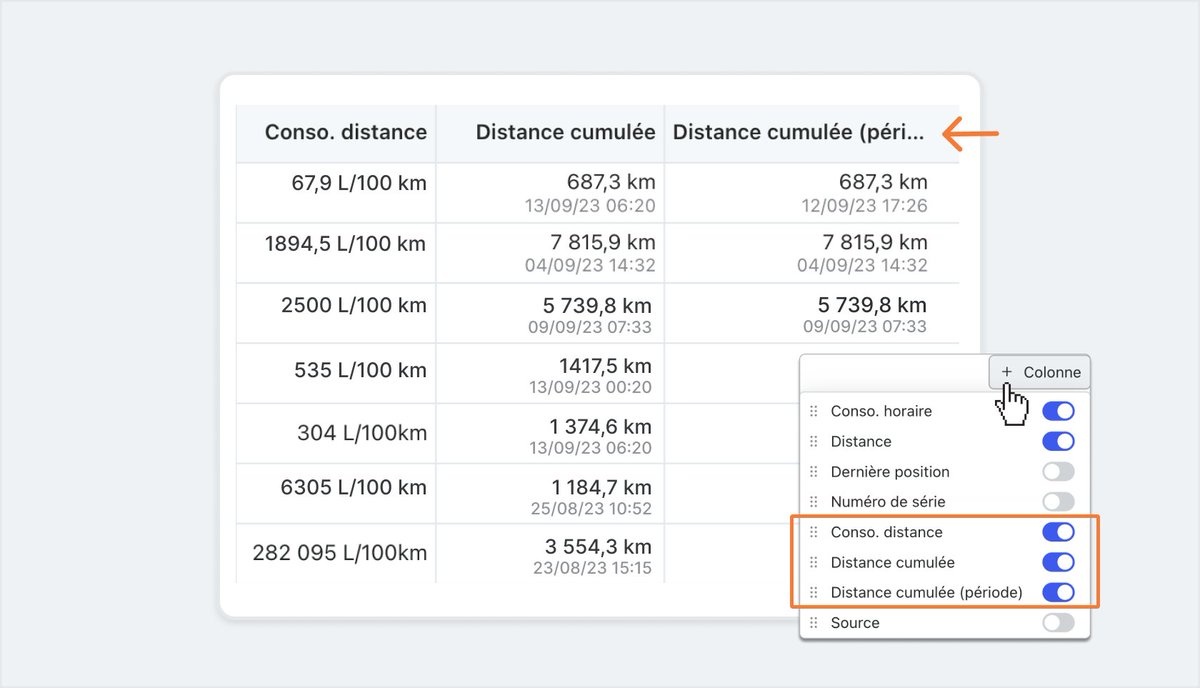Select the 1894,5 L/100 km cell
The height and width of the screenshot is (688, 1200).
click(x=336, y=253)
